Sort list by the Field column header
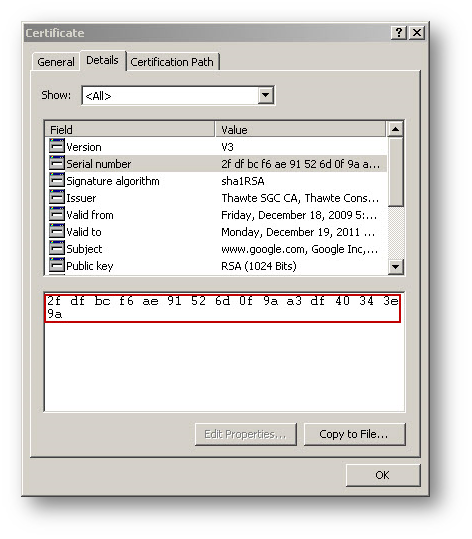472x539 pixels. tap(130, 130)
